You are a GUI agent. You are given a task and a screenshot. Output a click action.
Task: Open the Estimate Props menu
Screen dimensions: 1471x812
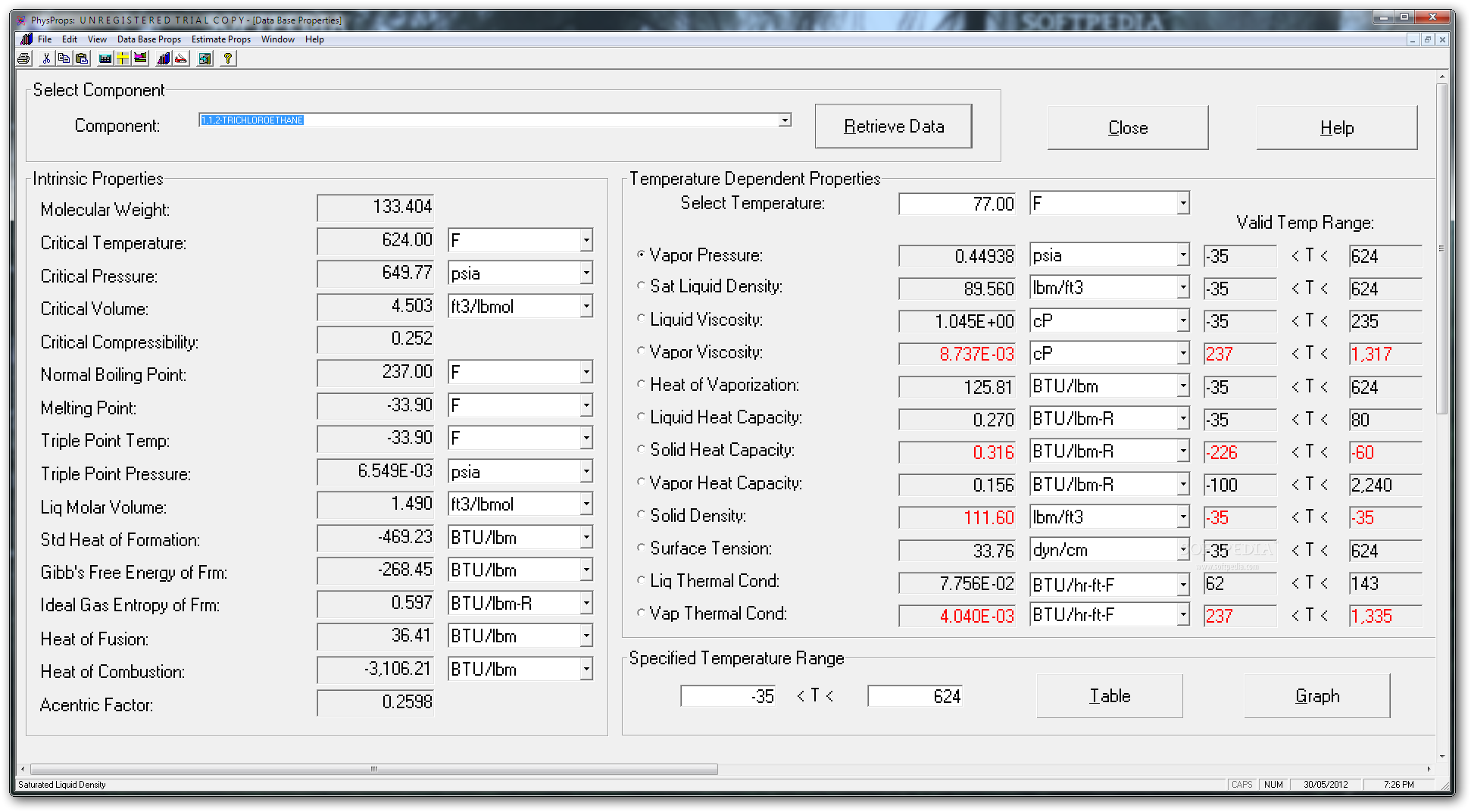pos(221,39)
